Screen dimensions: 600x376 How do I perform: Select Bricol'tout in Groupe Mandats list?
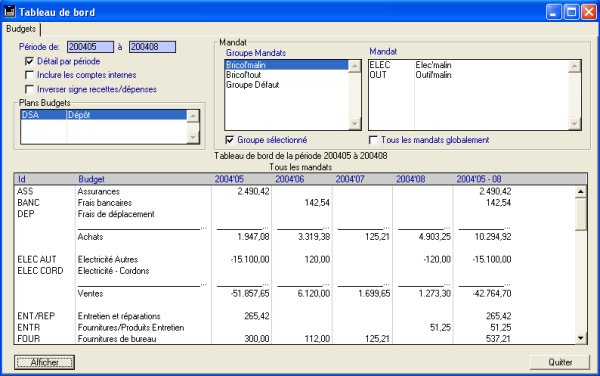point(287,75)
